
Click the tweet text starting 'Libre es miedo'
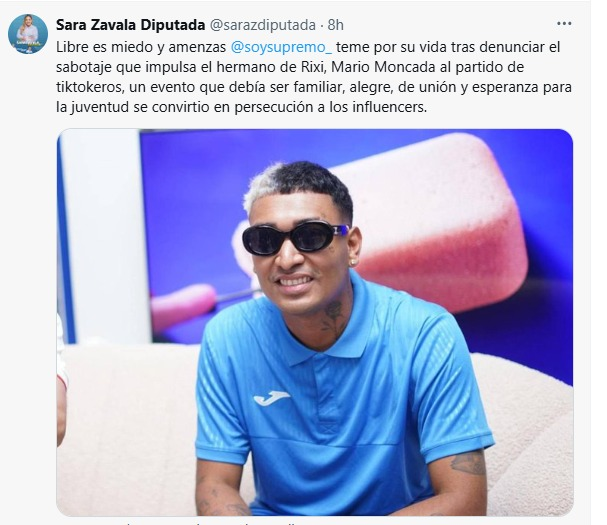[x=314, y=77]
